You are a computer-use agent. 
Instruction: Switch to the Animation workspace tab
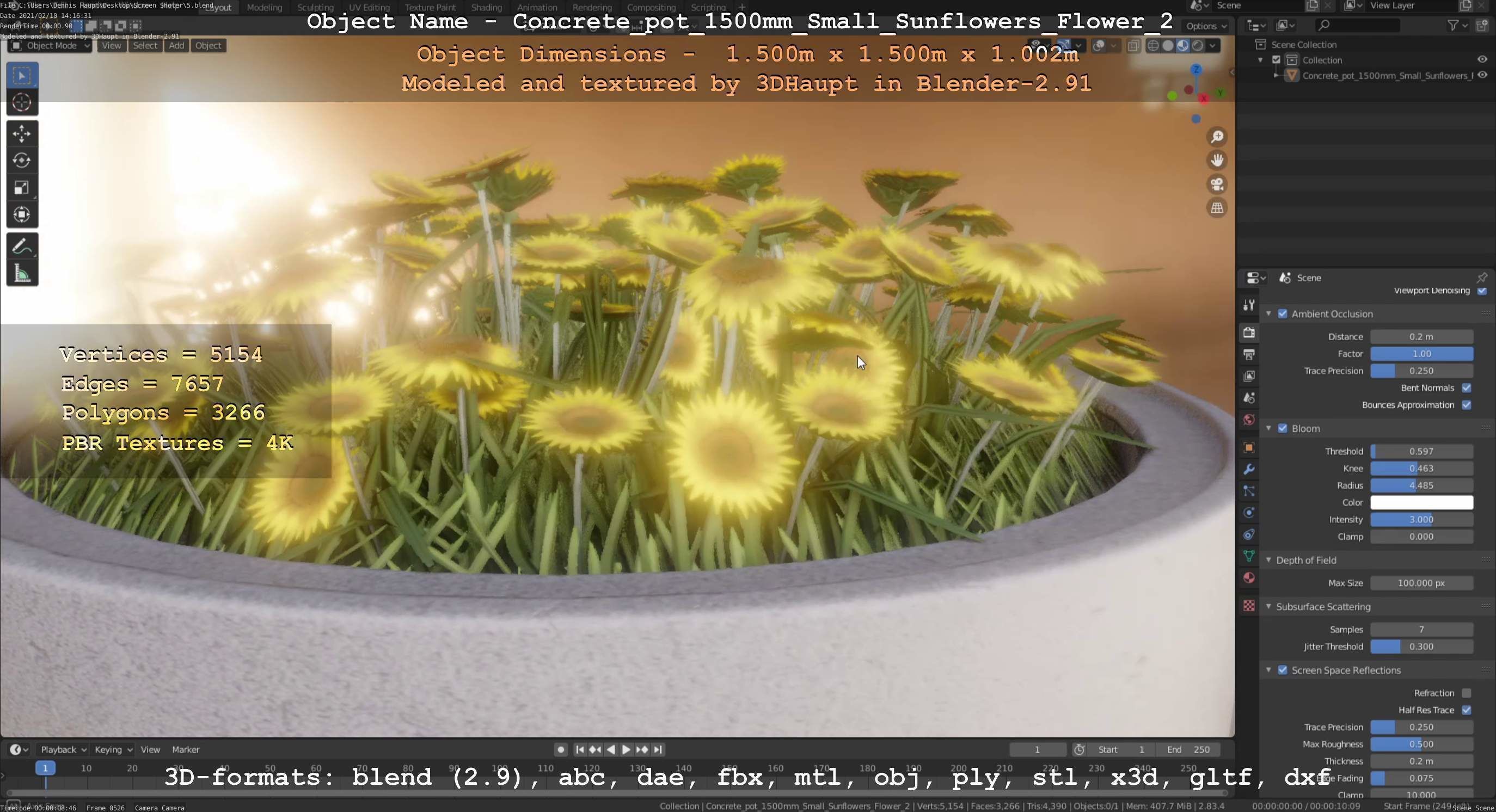click(x=537, y=8)
